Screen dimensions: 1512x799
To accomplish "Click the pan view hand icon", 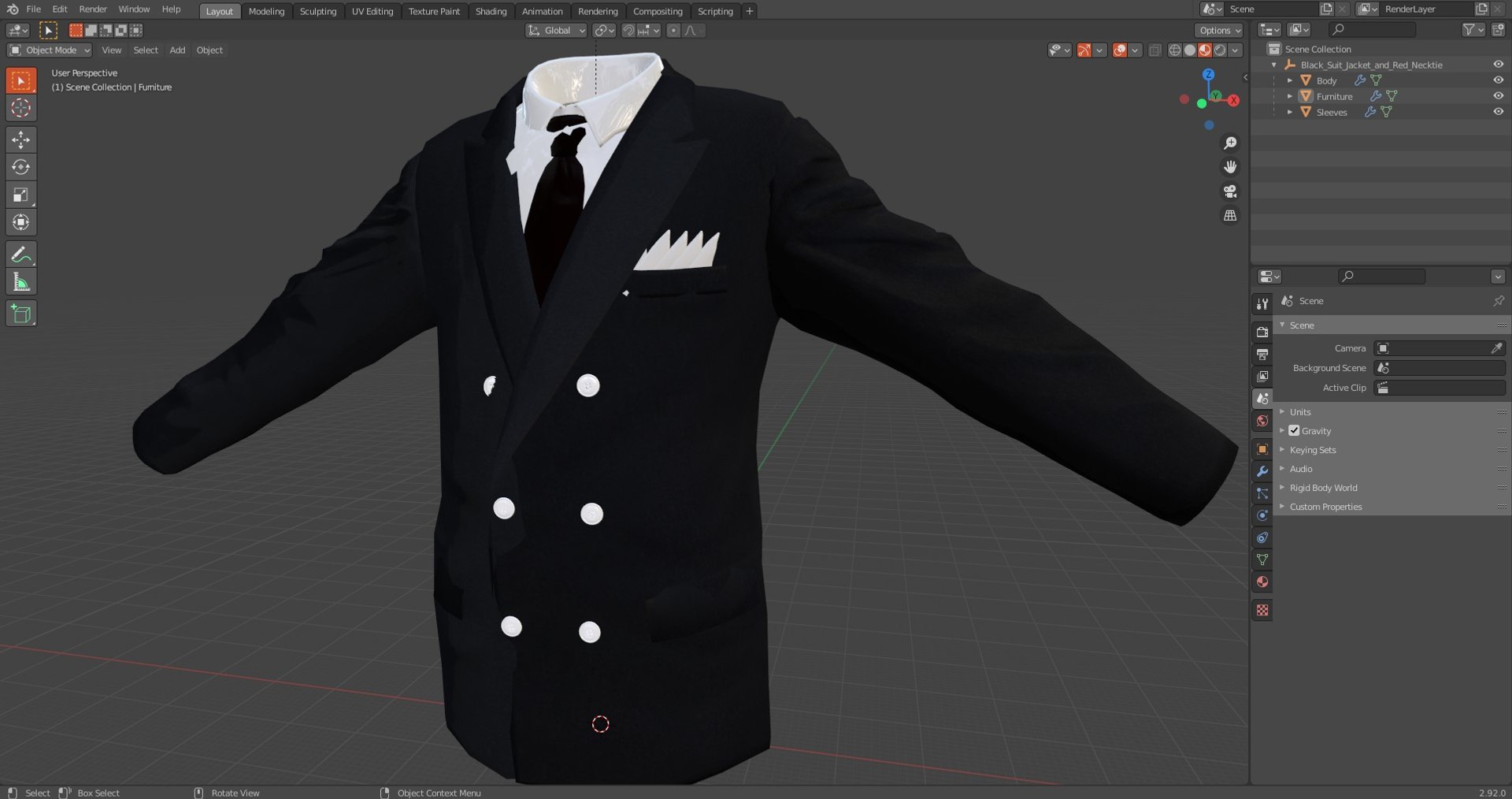I will 1230,167.
